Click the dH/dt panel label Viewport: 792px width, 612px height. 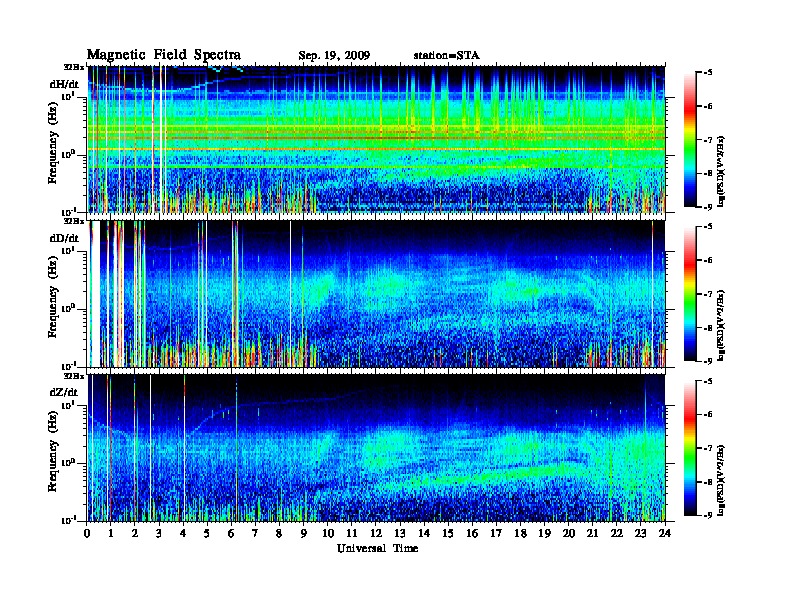point(64,84)
